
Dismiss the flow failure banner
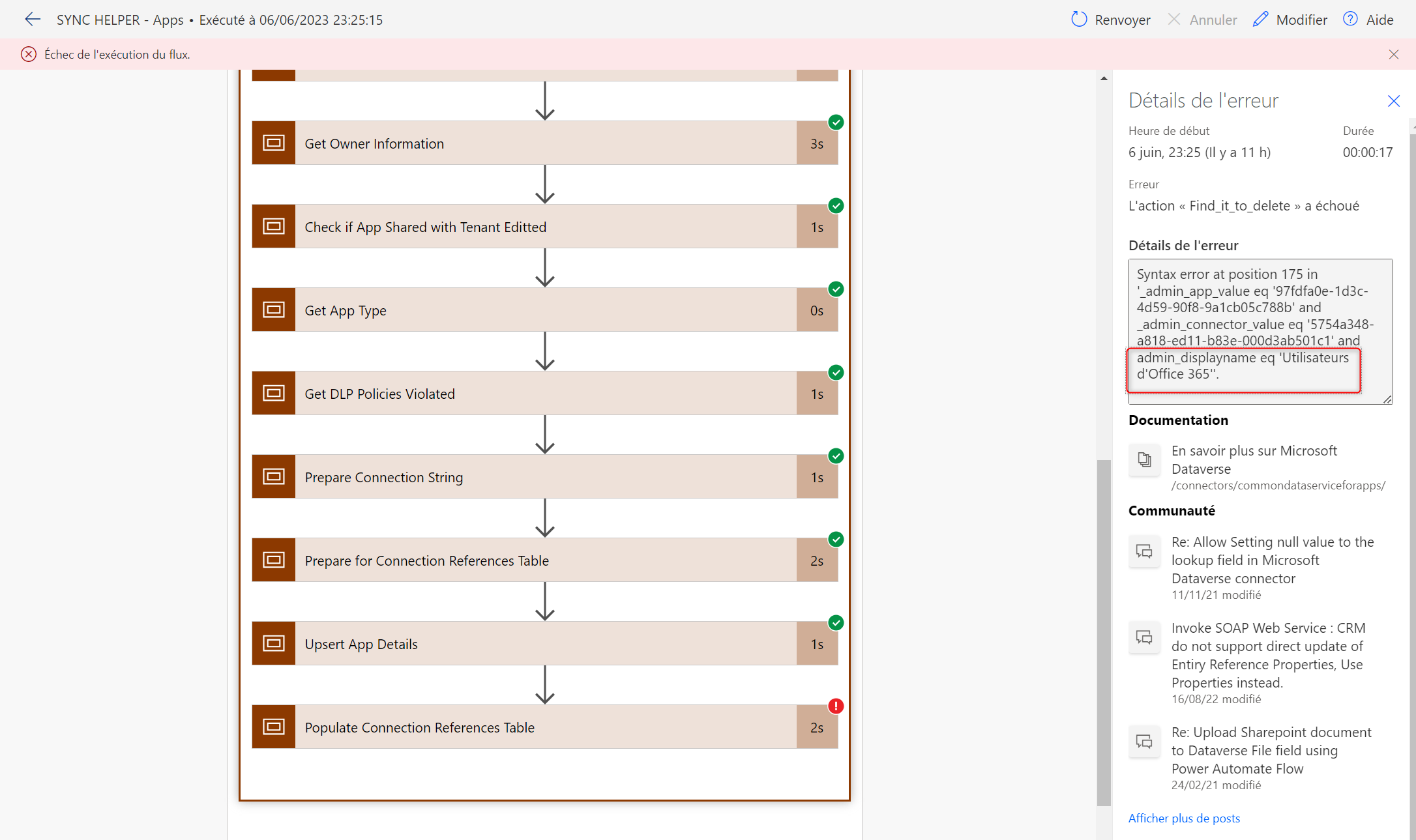pos(1393,54)
